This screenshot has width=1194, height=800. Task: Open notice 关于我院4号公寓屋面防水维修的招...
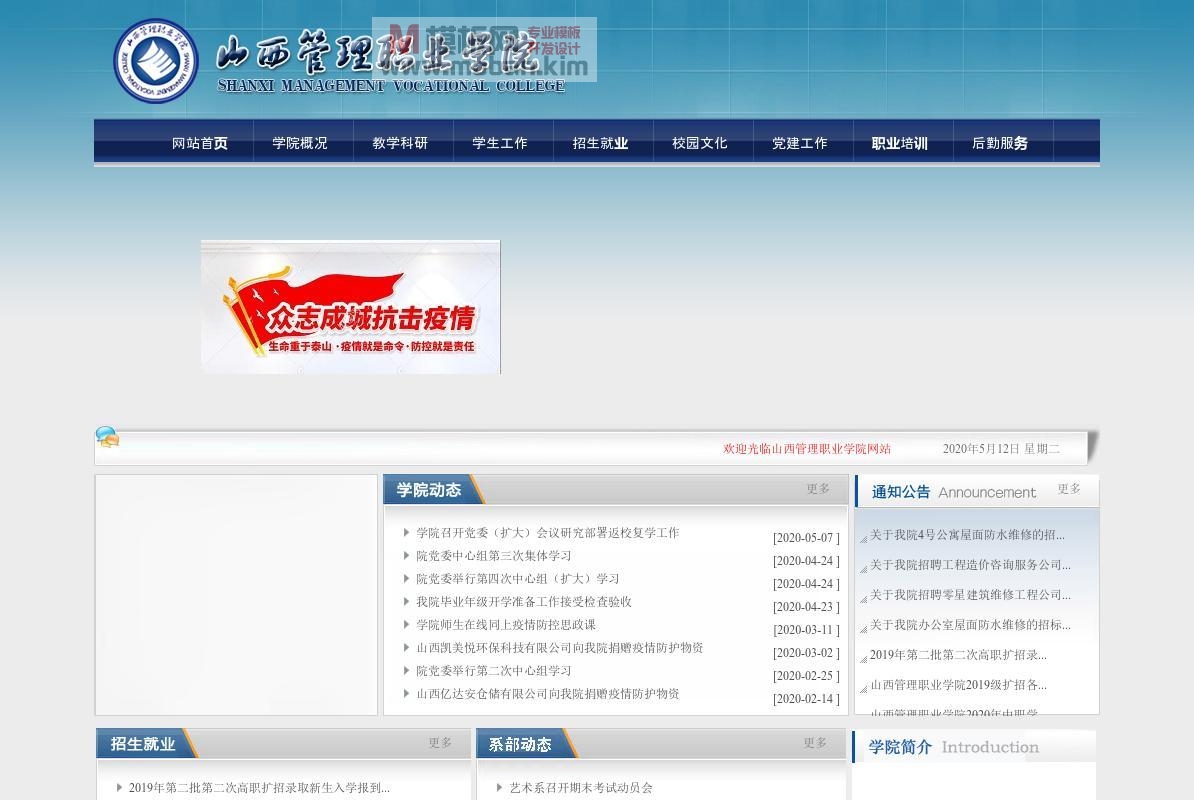pos(967,535)
